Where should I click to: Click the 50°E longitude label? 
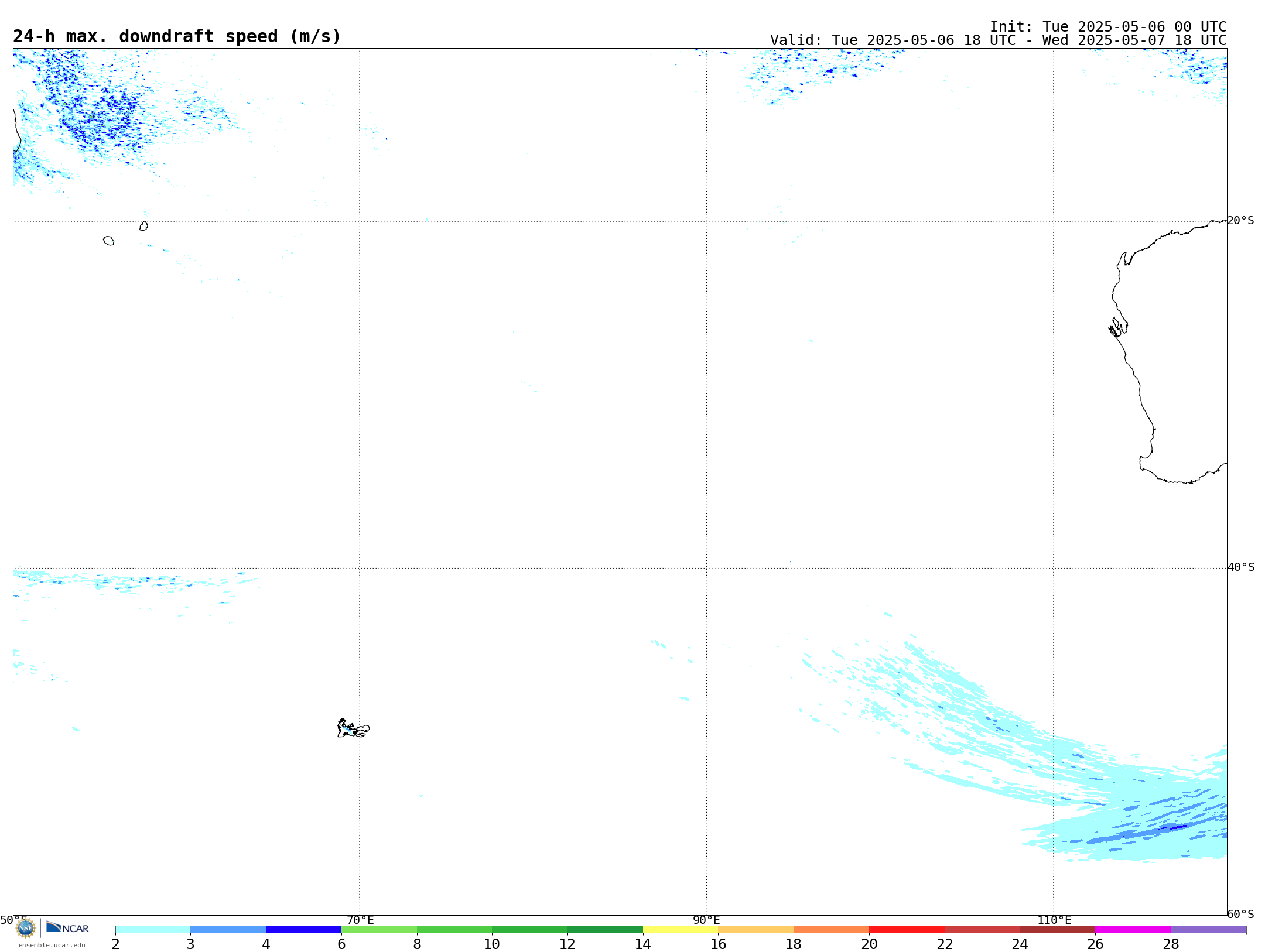(x=13, y=920)
